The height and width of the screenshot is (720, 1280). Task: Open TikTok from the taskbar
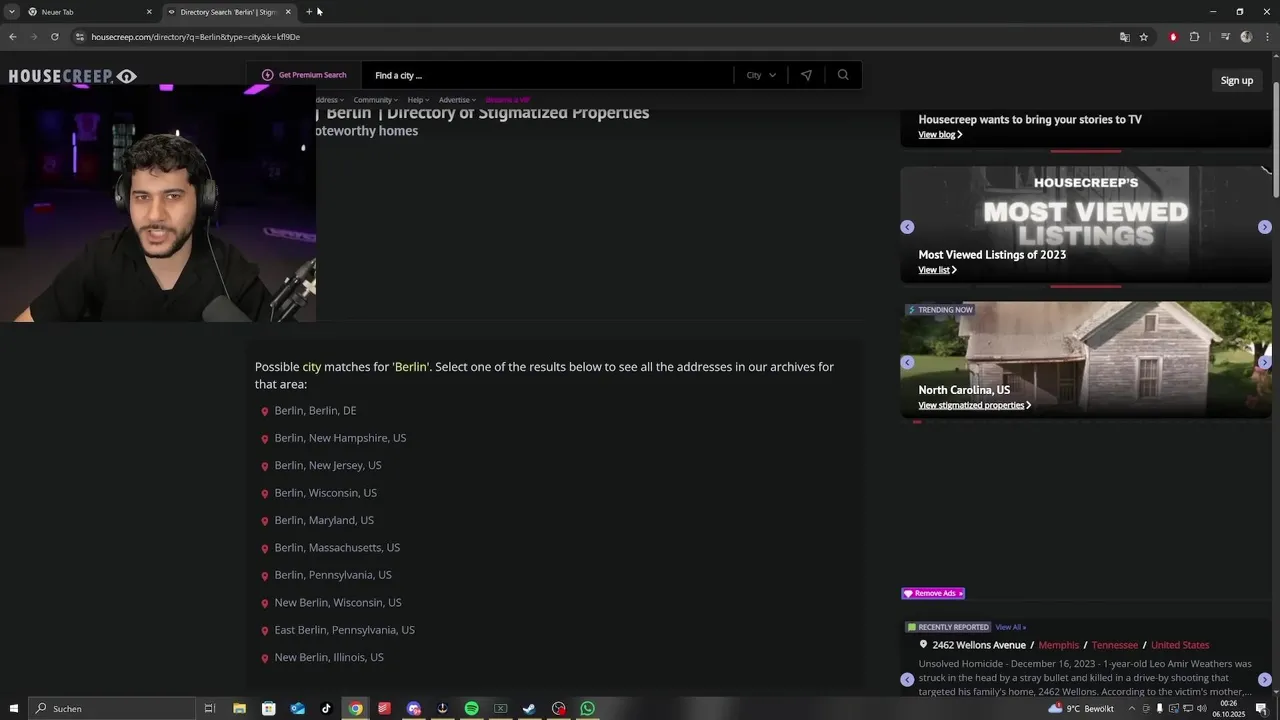tap(326, 709)
